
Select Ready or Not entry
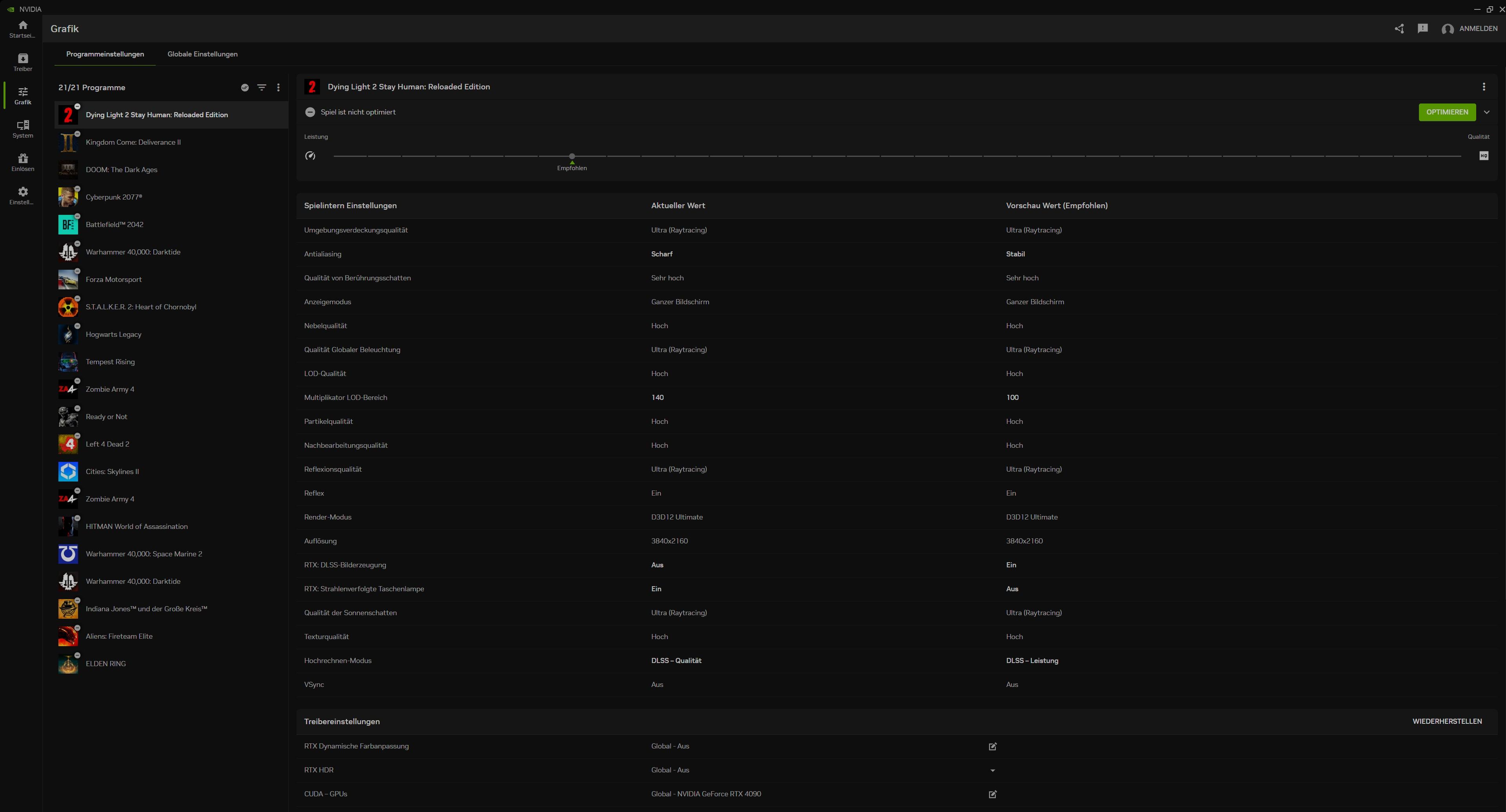tap(171, 417)
